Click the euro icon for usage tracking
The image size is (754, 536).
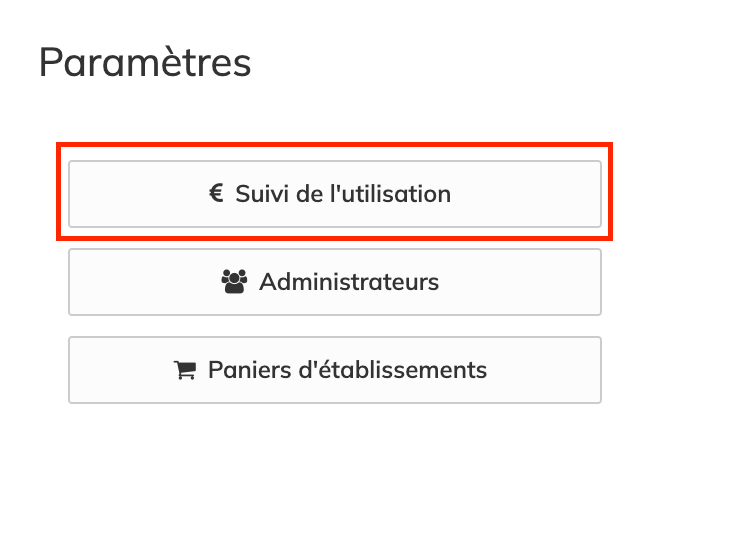coord(216,194)
